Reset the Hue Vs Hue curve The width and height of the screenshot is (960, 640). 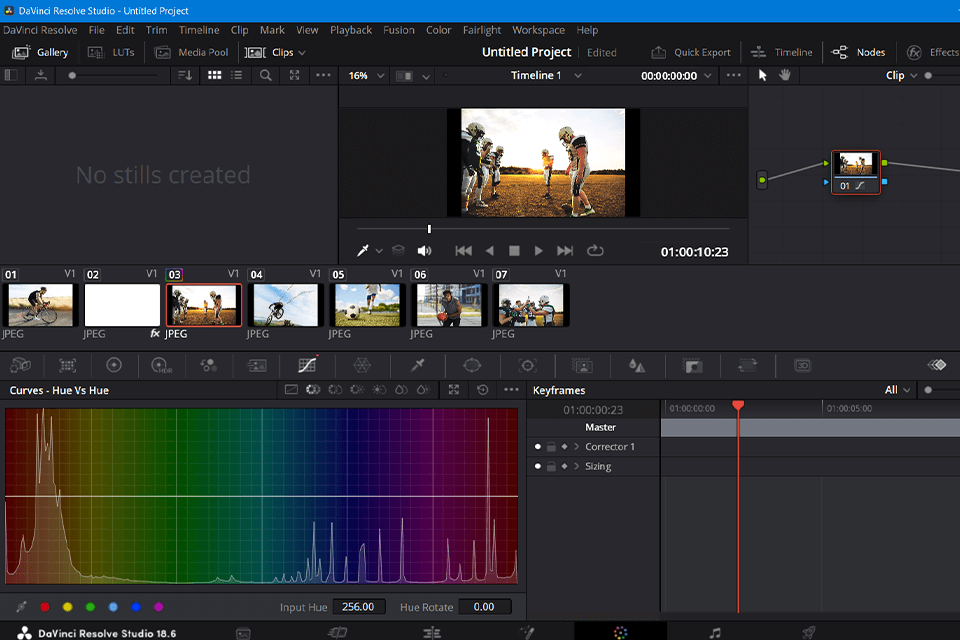(x=483, y=390)
